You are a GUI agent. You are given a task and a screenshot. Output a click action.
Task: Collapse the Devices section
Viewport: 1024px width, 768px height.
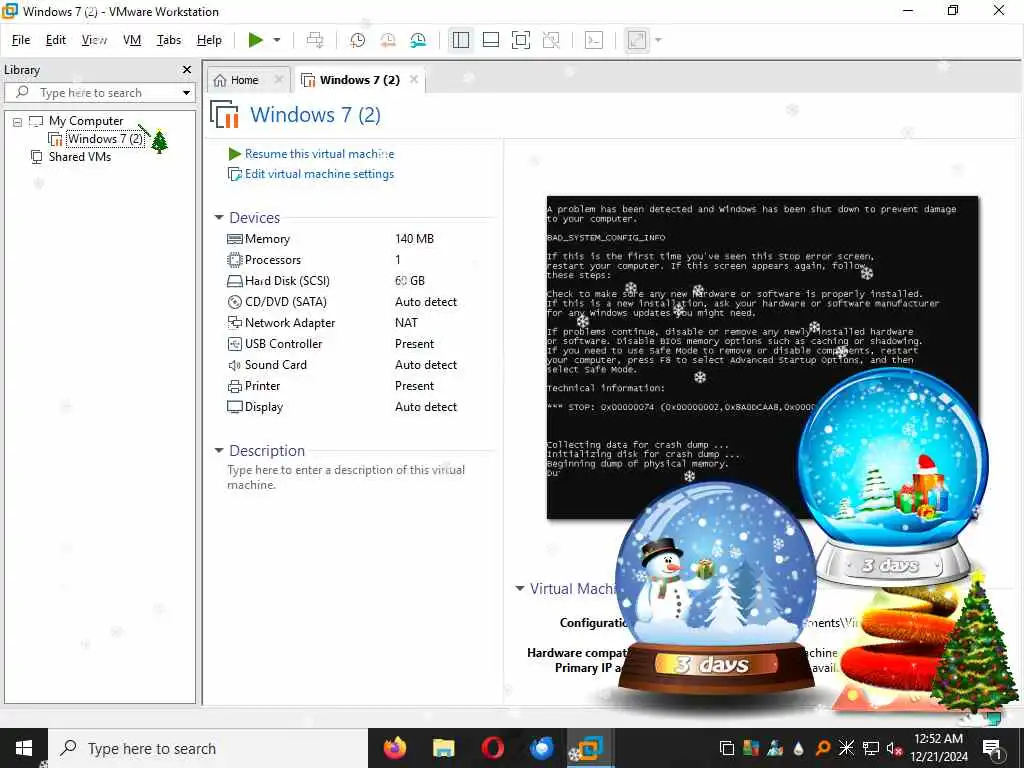219,217
